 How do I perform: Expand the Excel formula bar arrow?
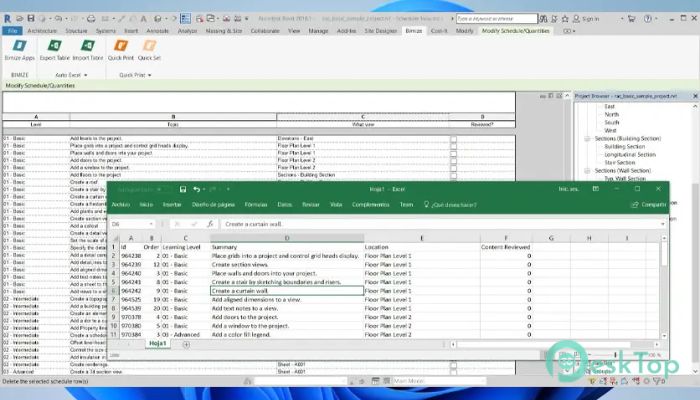coord(662,224)
